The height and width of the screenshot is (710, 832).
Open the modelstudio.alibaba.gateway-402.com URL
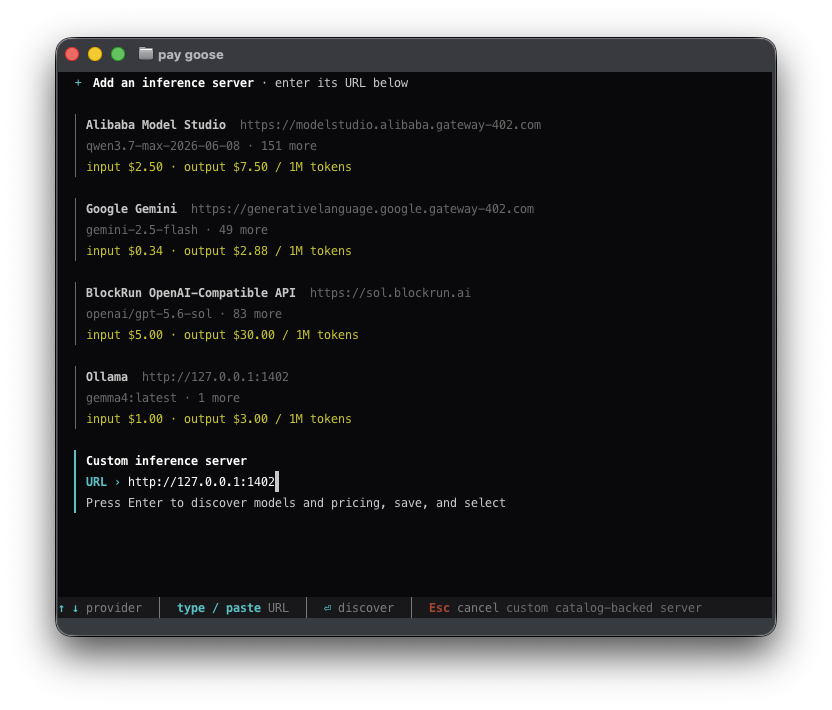[390, 125]
